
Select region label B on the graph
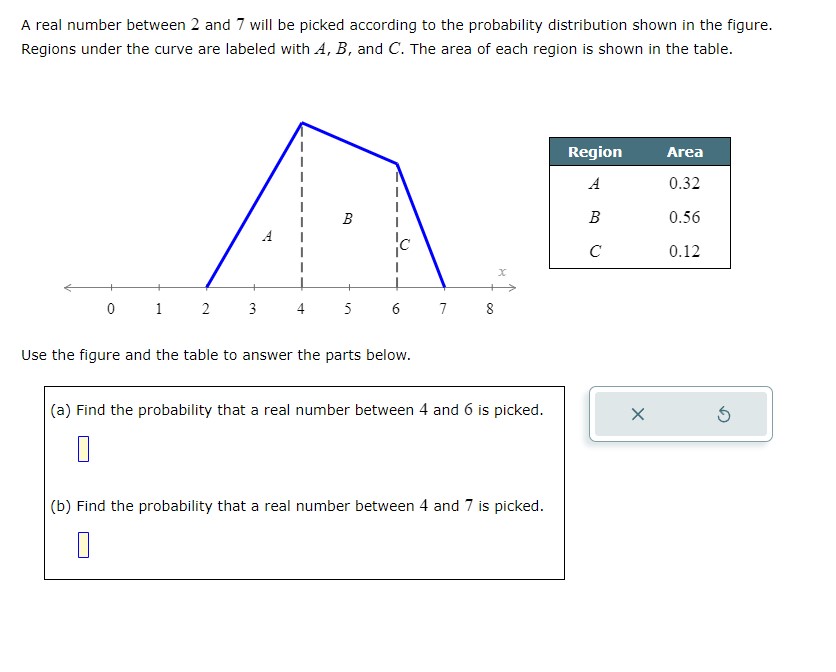(347, 218)
